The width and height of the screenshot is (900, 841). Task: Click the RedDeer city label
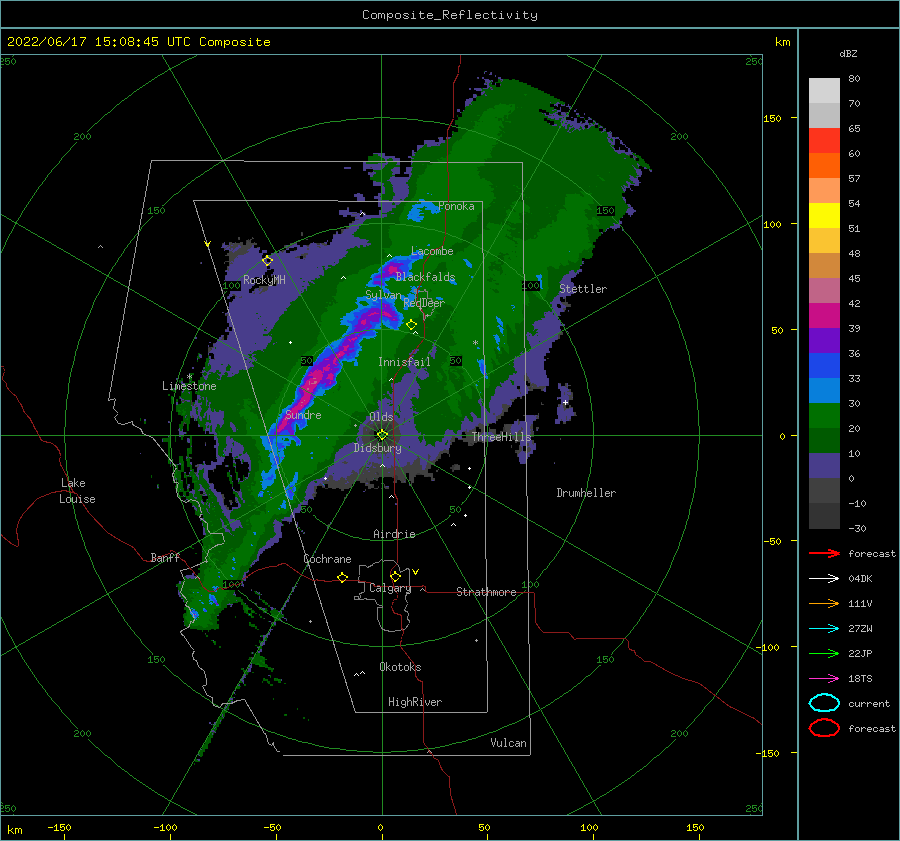(x=424, y=303)
